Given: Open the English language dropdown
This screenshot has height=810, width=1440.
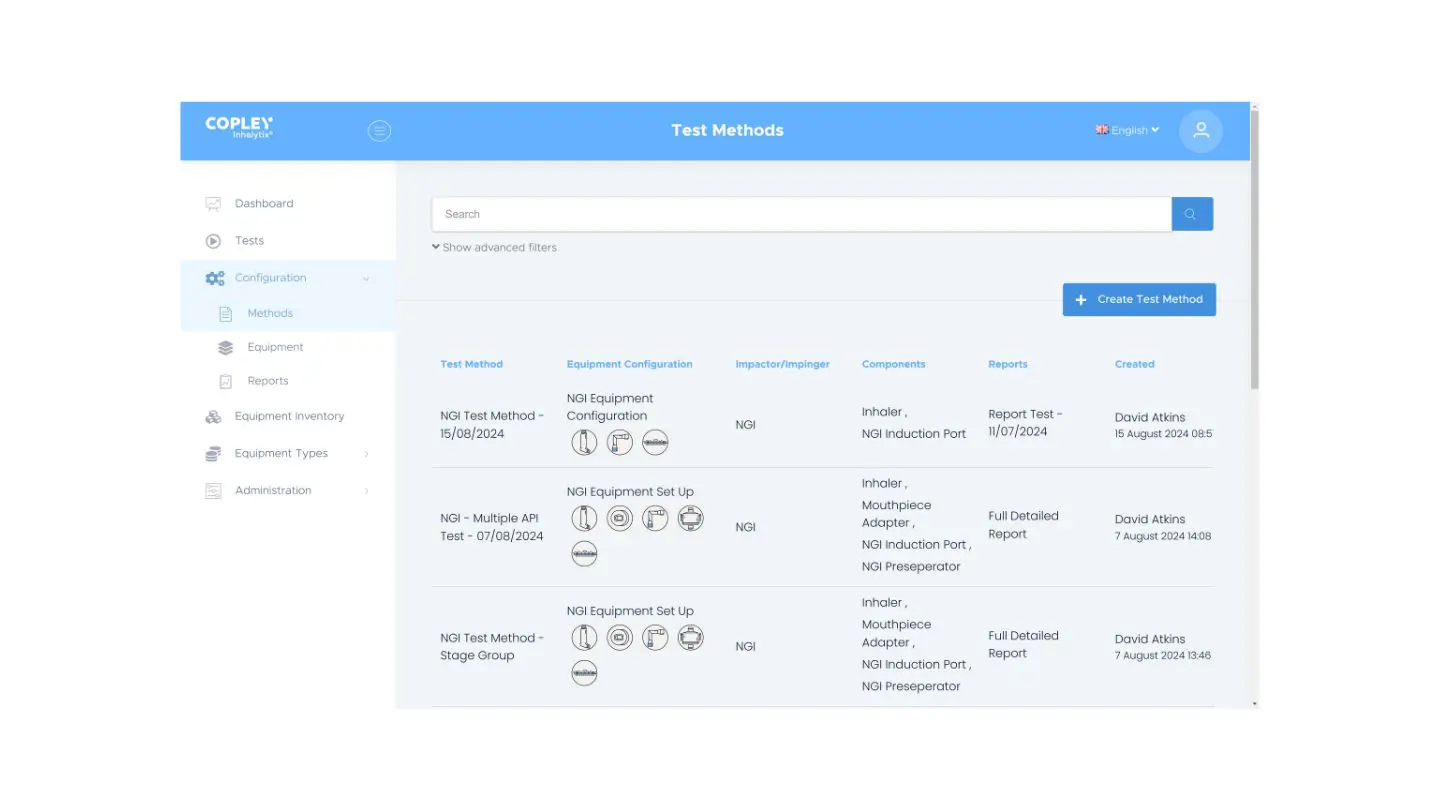Looking at the screenshot, I should 1128,130.
